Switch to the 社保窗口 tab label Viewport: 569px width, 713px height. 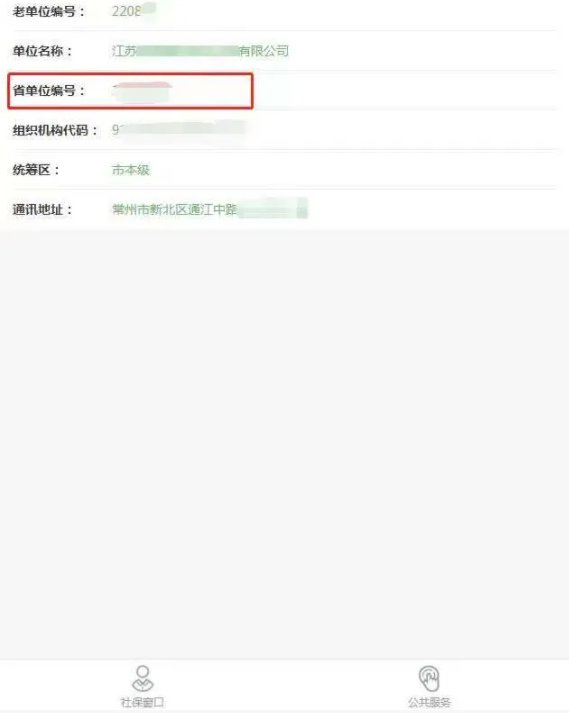pyautogui.click(x=142, y=702)
